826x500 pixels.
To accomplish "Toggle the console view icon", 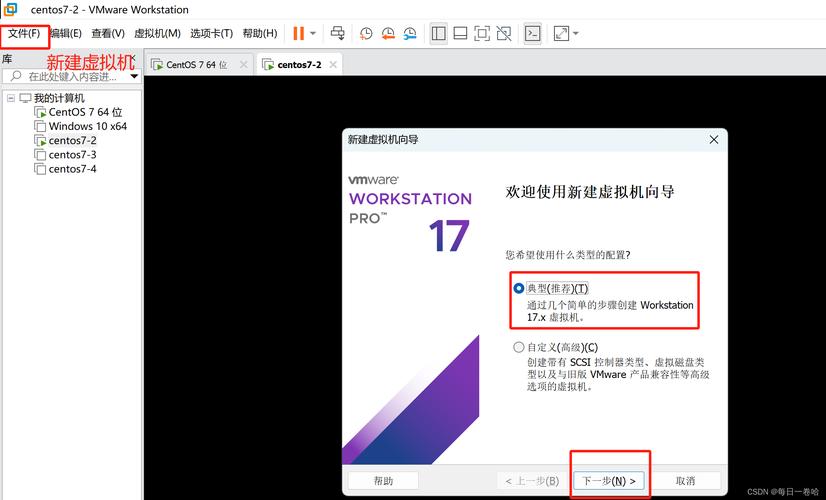I will [x=533, y=34].
